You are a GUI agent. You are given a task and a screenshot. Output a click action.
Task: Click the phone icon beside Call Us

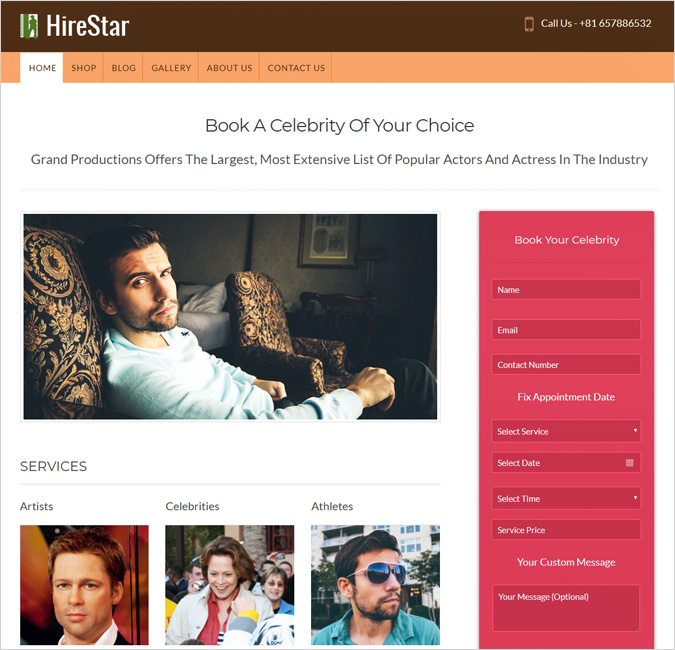529,24
